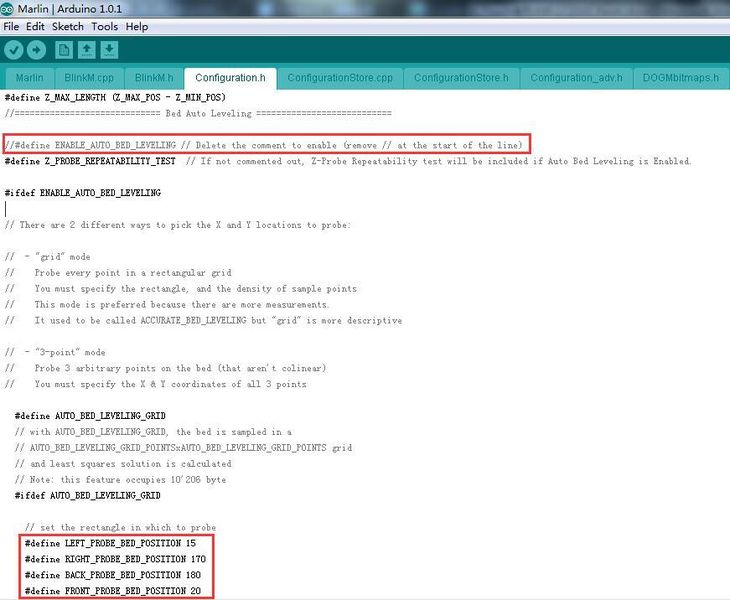Open the Edit menu
This screenshot has height=600, width=730.
[35, 27]
